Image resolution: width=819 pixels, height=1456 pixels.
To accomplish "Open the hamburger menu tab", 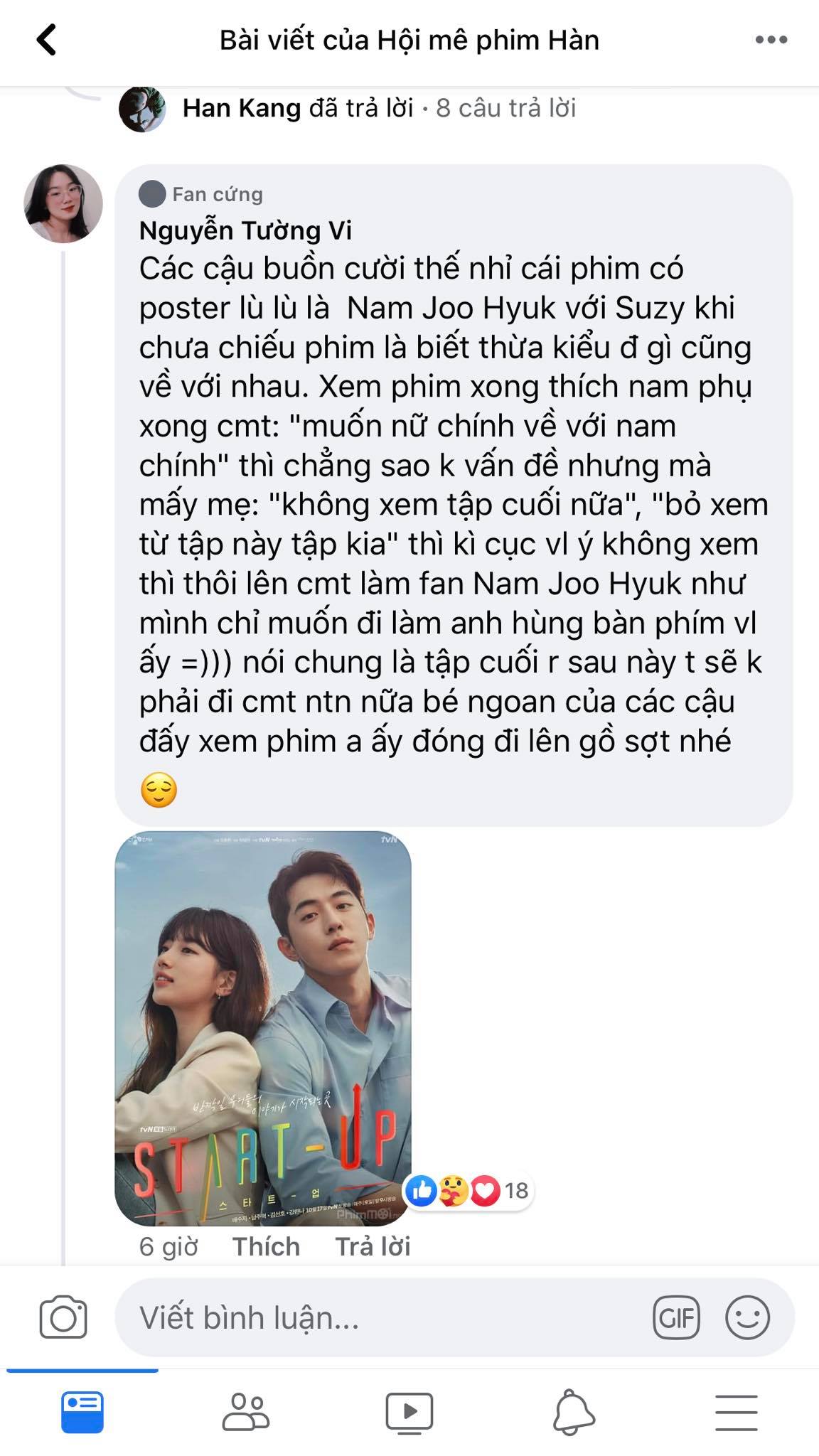I will click(x=737, y=1412).
